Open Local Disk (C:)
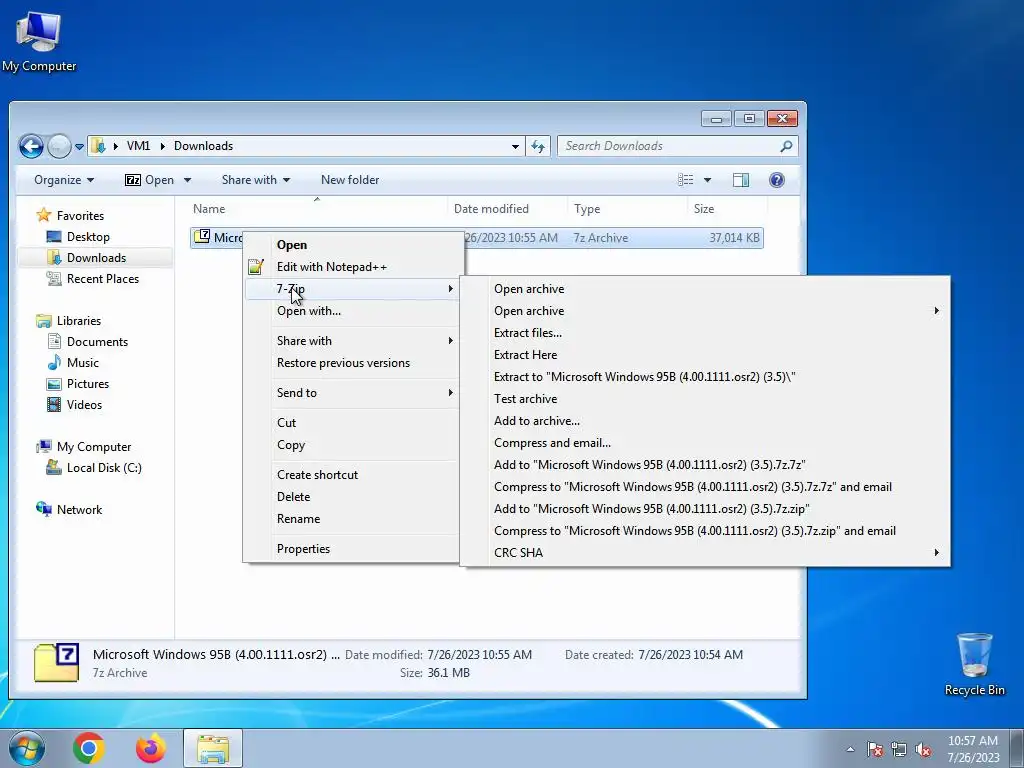 (x=104, y=468)
